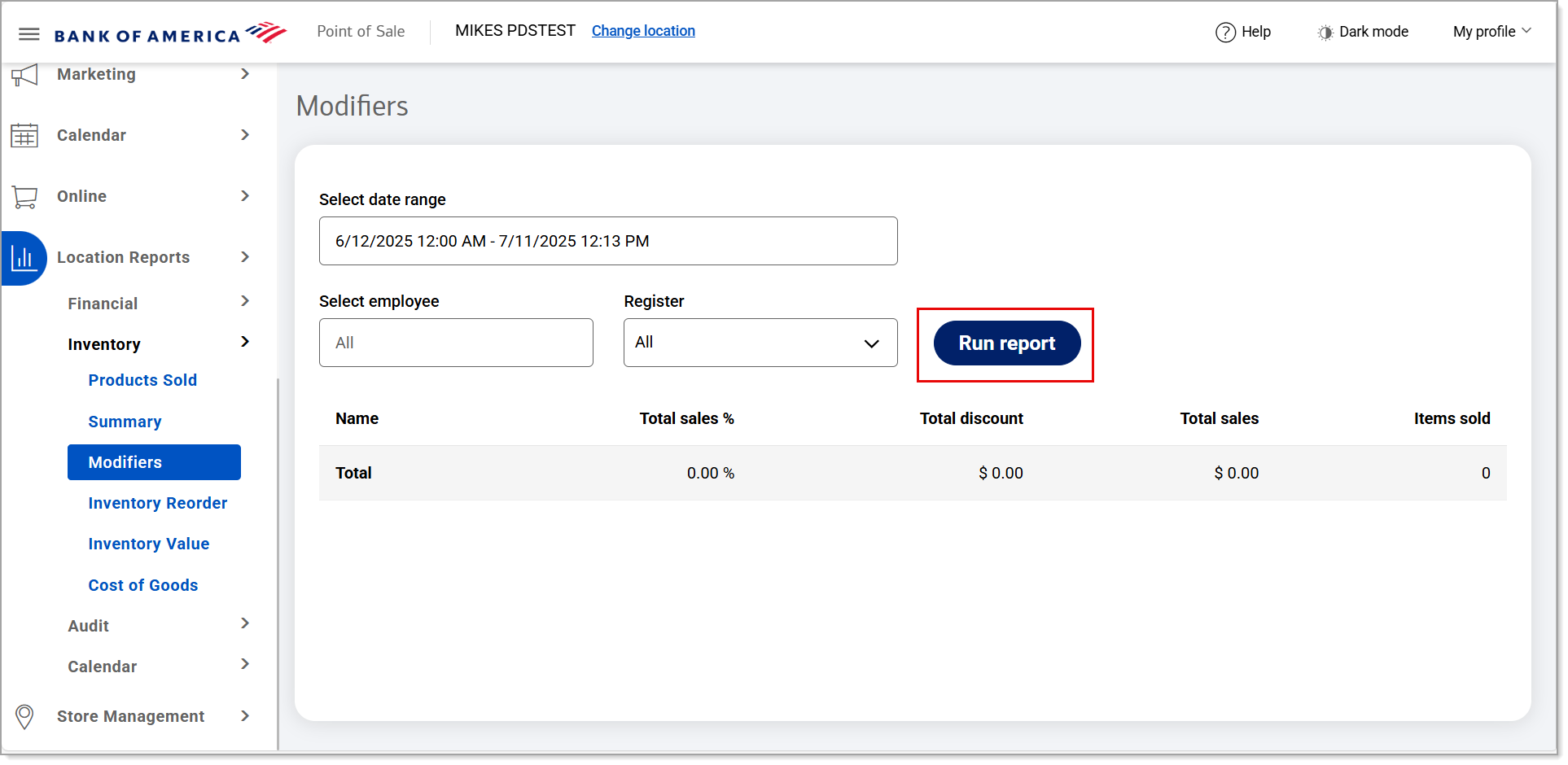Click the Help link text

click(1255, 32)
